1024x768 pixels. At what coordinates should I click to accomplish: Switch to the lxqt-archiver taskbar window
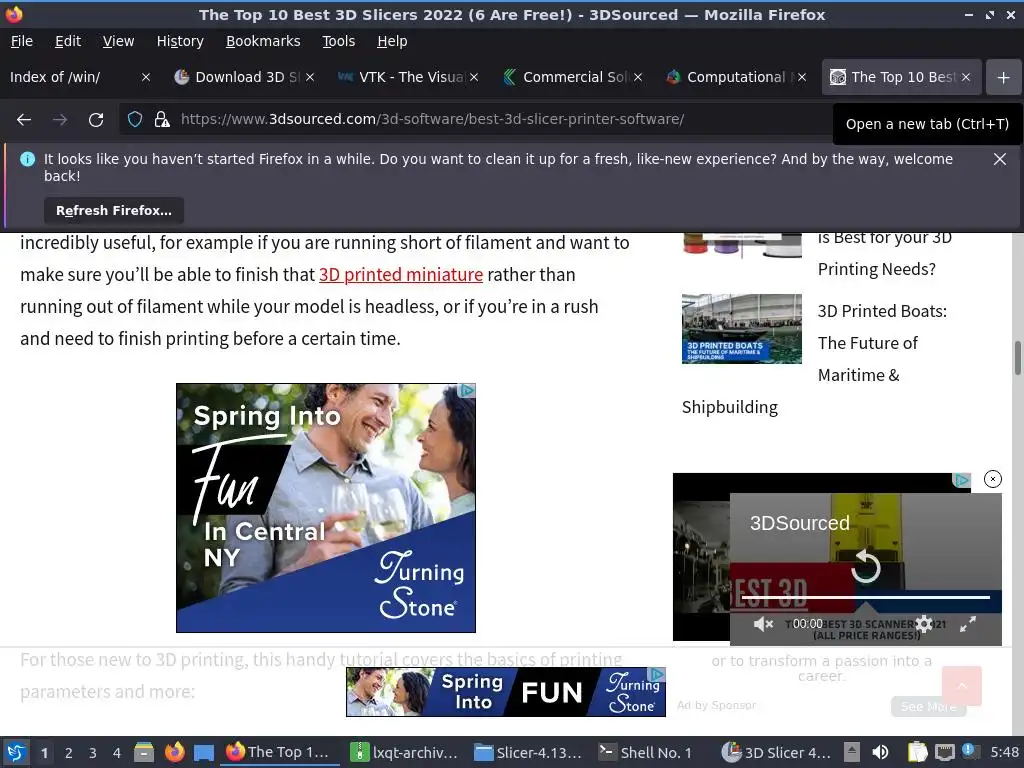coord(404,753)
